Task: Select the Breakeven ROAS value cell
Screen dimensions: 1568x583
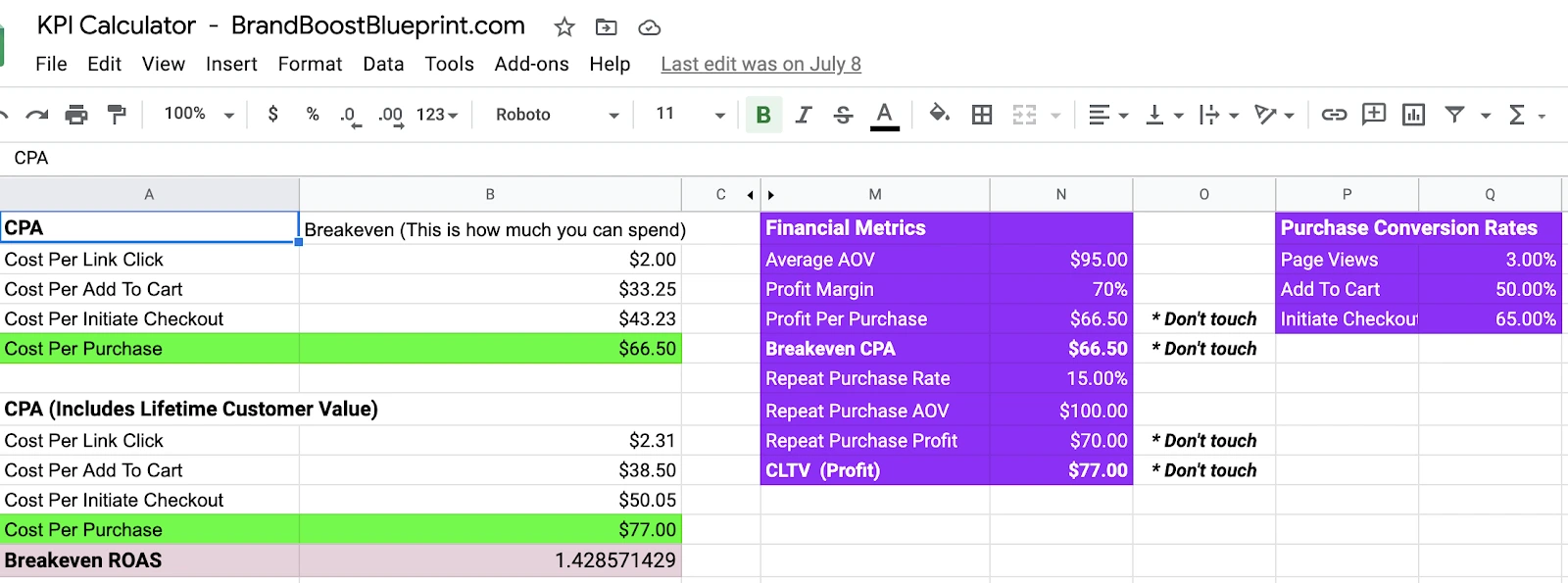Action: click(x=490, y=560)
